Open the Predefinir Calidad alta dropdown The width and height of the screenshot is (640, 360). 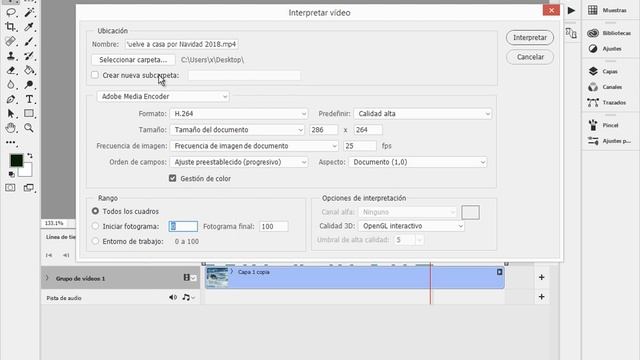(422, 113)
